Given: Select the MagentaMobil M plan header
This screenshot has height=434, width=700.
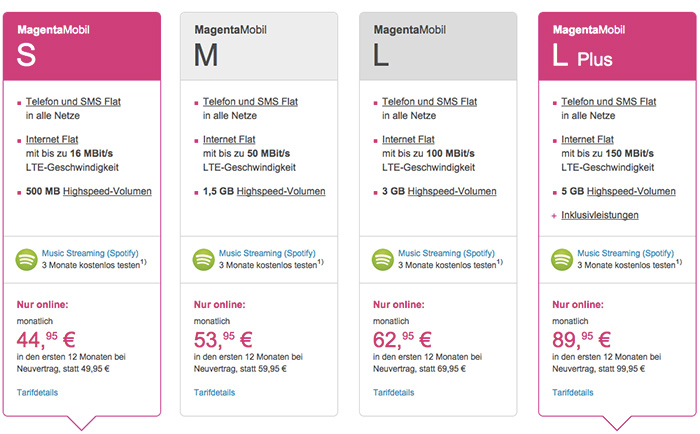Looking at the screenshot, I should tap(259, 46).
